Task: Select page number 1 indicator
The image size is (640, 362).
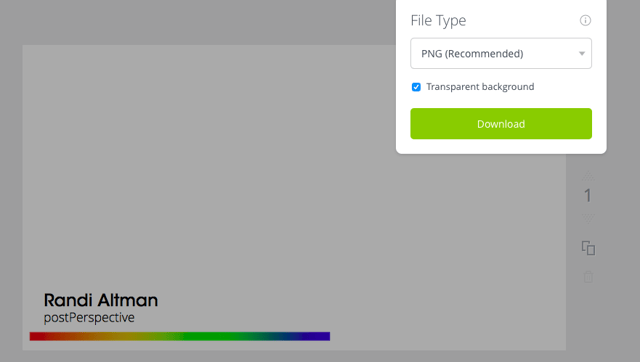Action: coord(587,195)
